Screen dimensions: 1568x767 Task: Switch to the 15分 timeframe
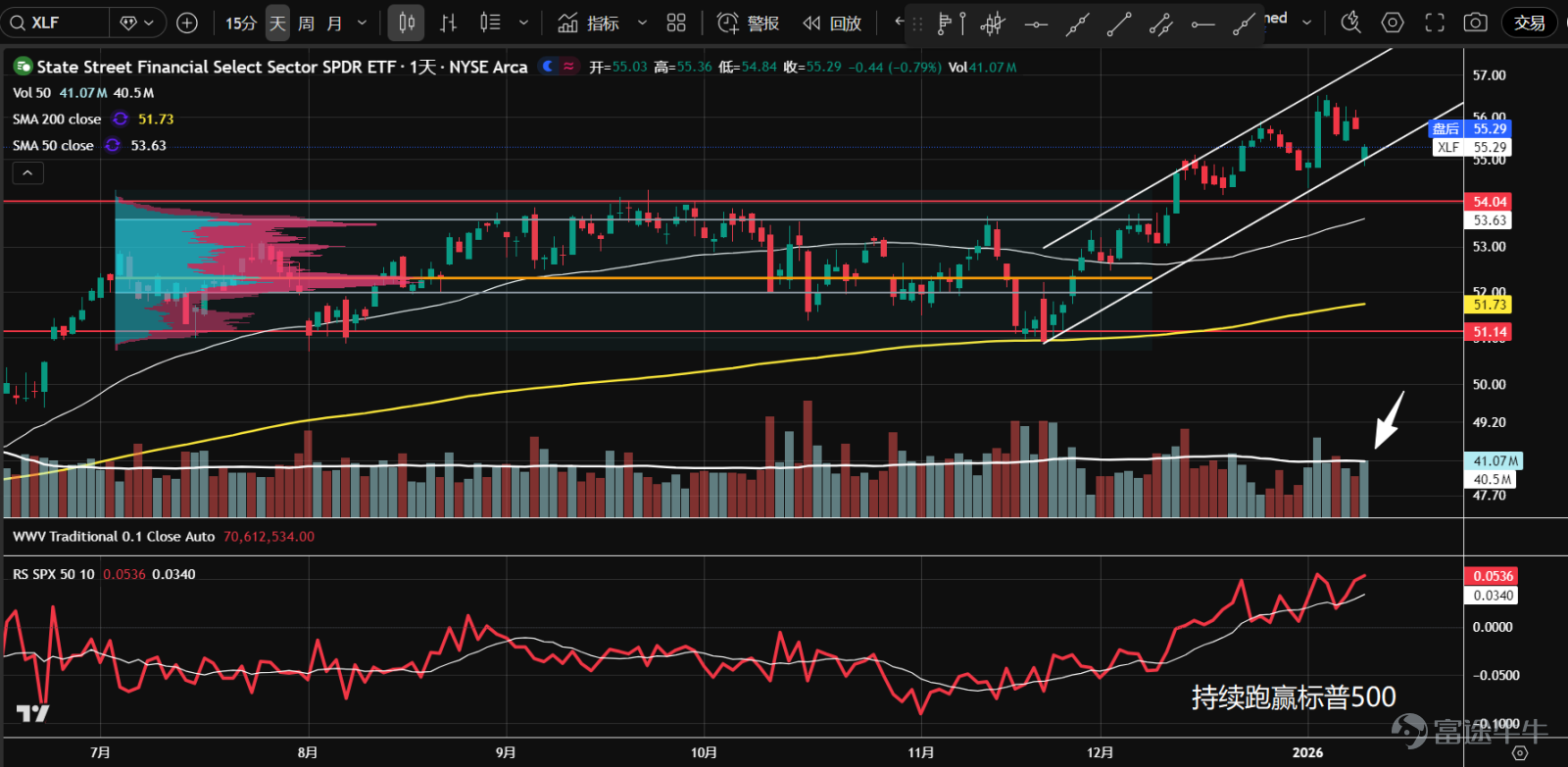(241, 23)
